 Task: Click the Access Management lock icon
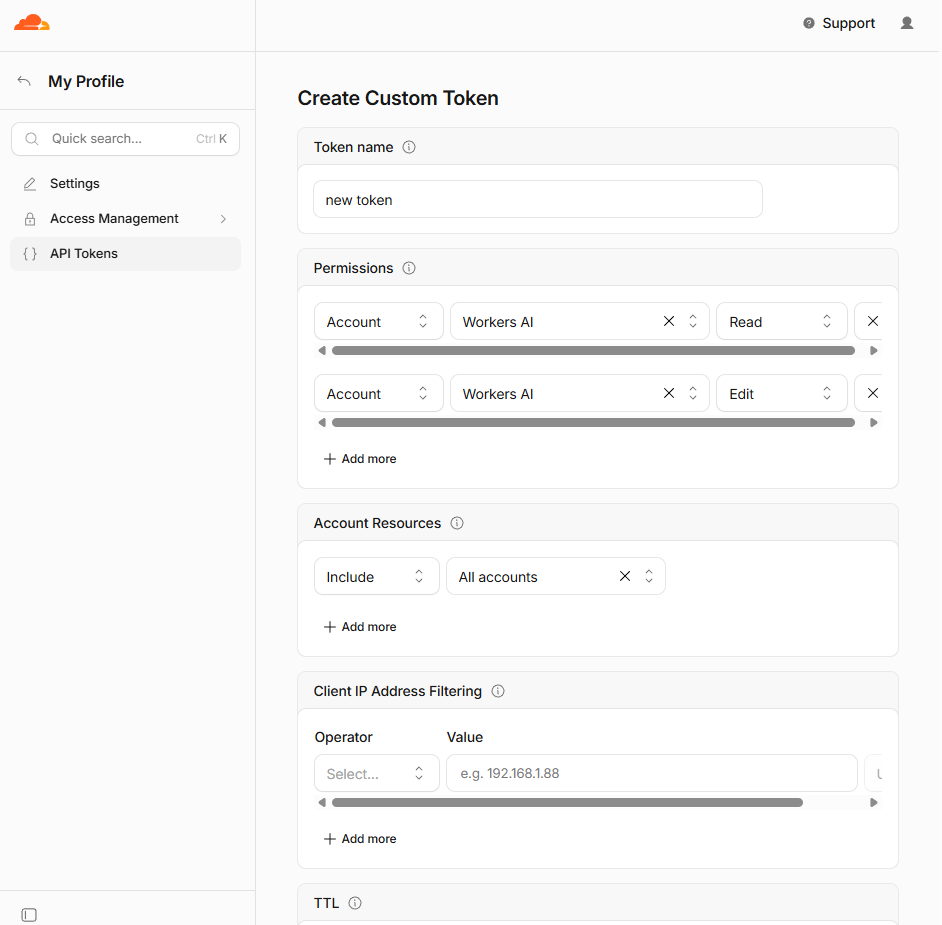[30, 219]
